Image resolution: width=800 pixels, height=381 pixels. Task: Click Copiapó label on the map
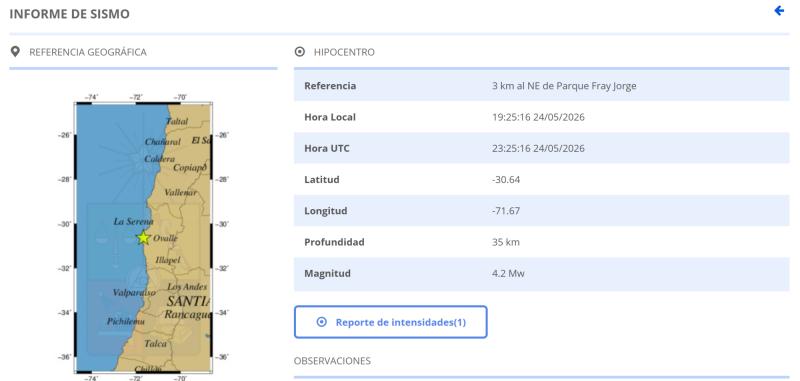[190, 167]
